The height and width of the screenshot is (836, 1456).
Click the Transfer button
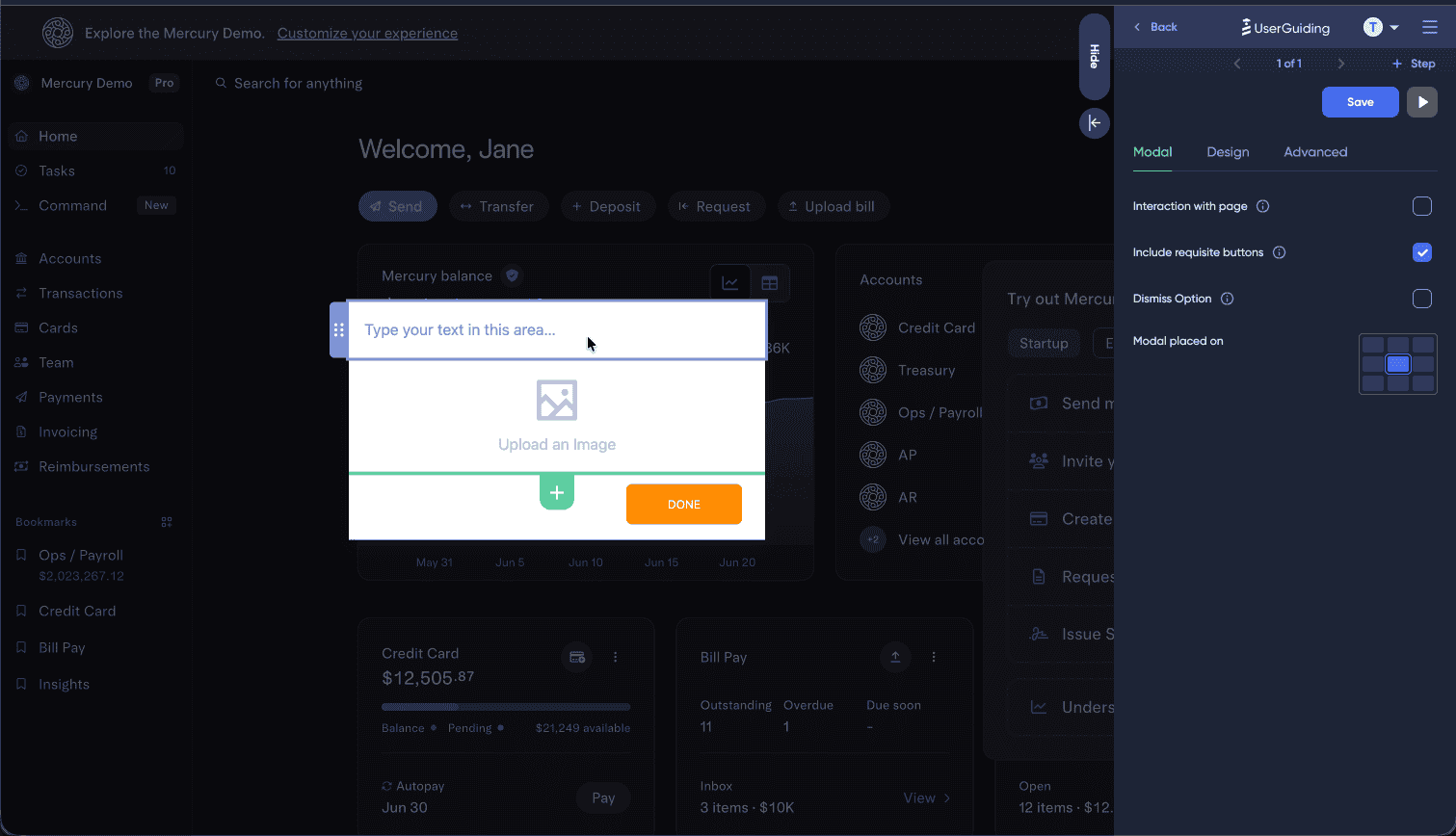[498, 206]
